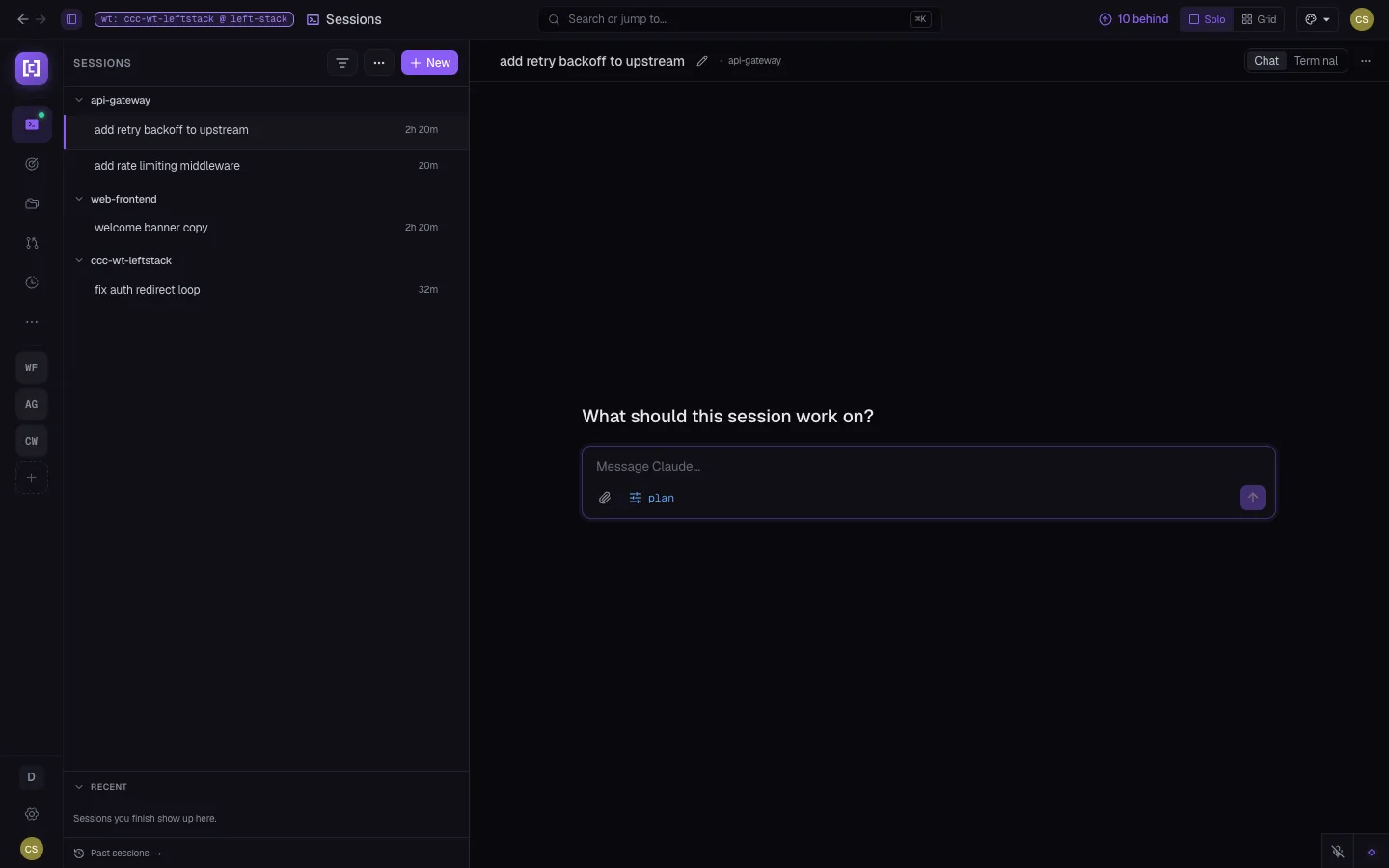The width and height of the screenshot is (1389, 868).
Task: Select the Terminal tab
Action: (1316, 61)
